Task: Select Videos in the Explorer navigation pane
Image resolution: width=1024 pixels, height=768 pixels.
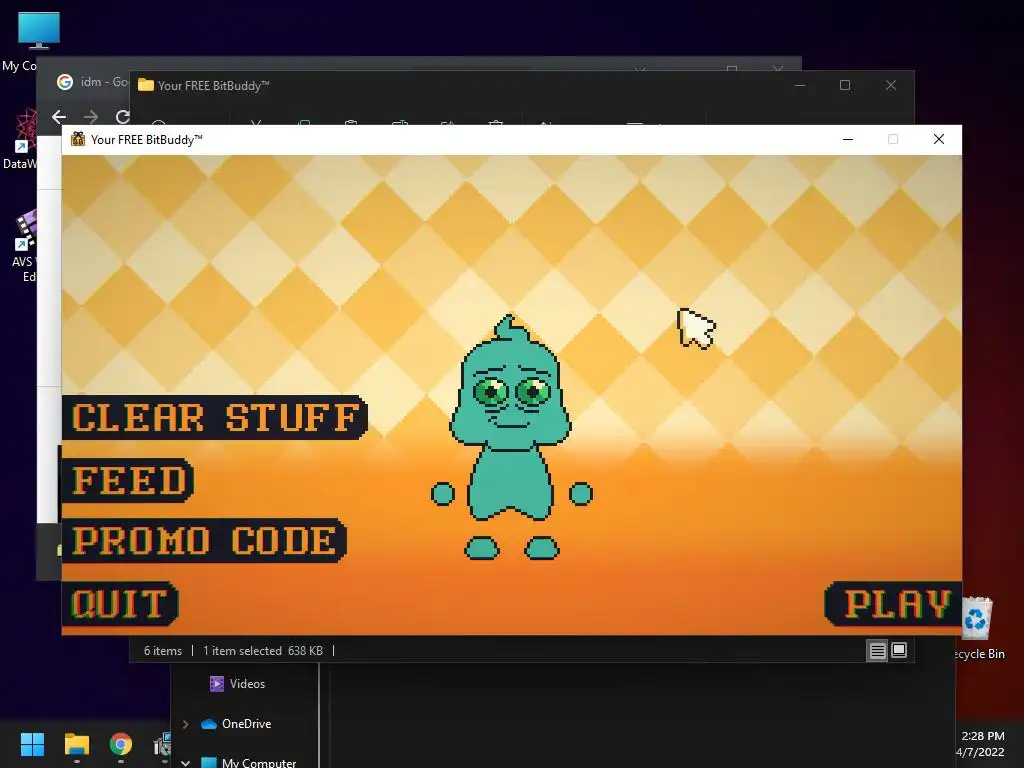Action: [x=246, y=684]
